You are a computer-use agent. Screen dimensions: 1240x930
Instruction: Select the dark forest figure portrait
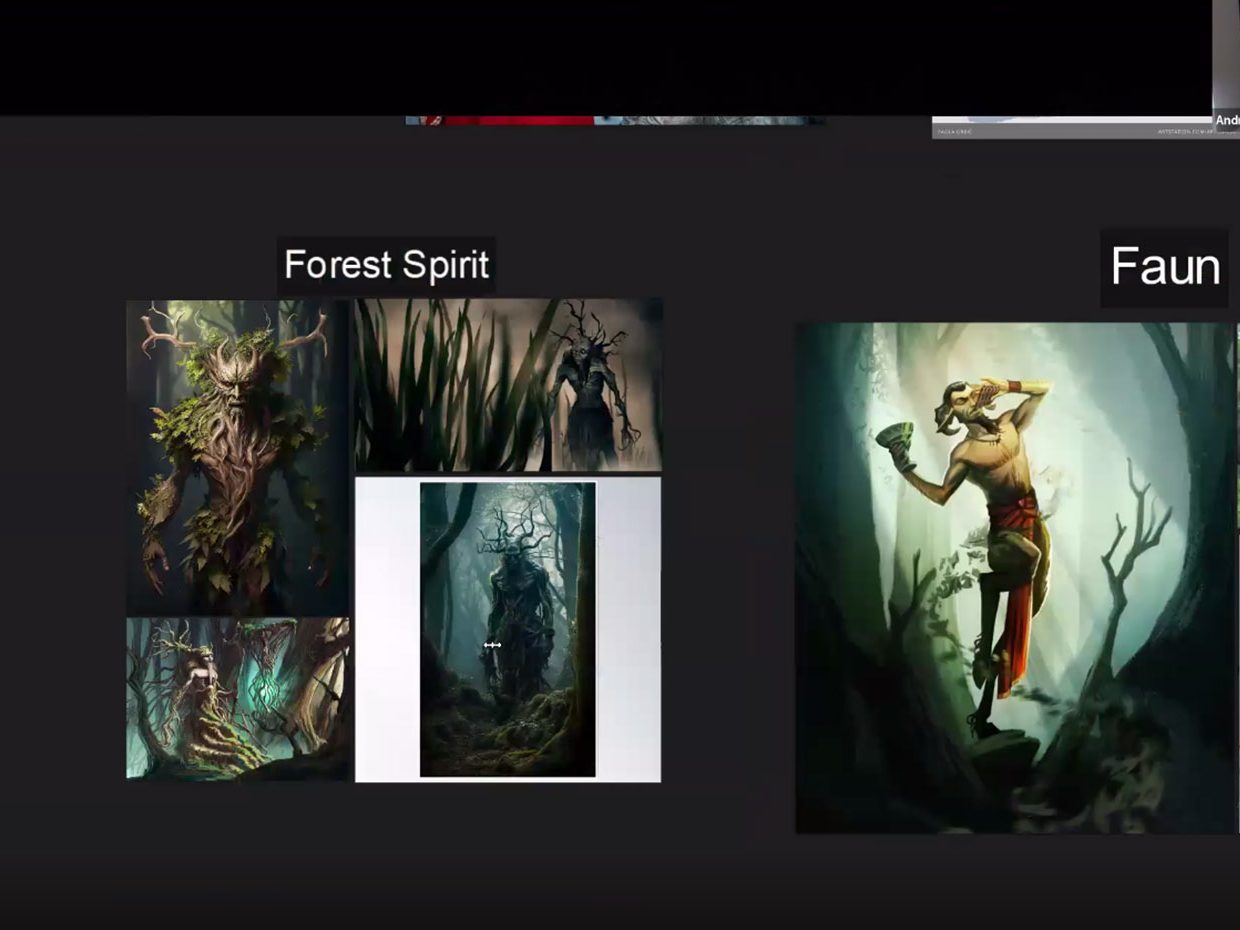[x=507, y=629]
